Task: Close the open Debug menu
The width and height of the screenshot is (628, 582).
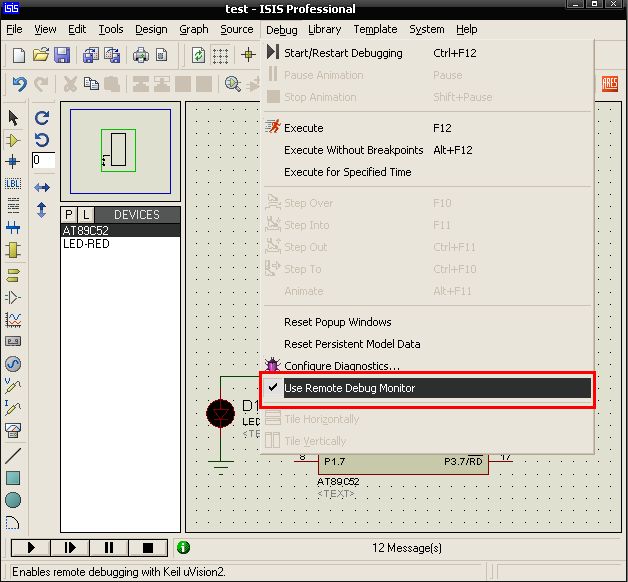Action: pyautogui.click(x=282, y=30)
